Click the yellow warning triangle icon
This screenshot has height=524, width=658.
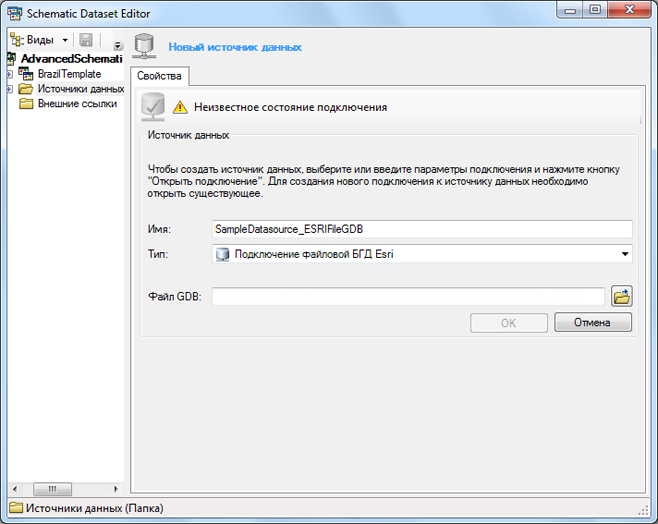click(x=180, y=107)
